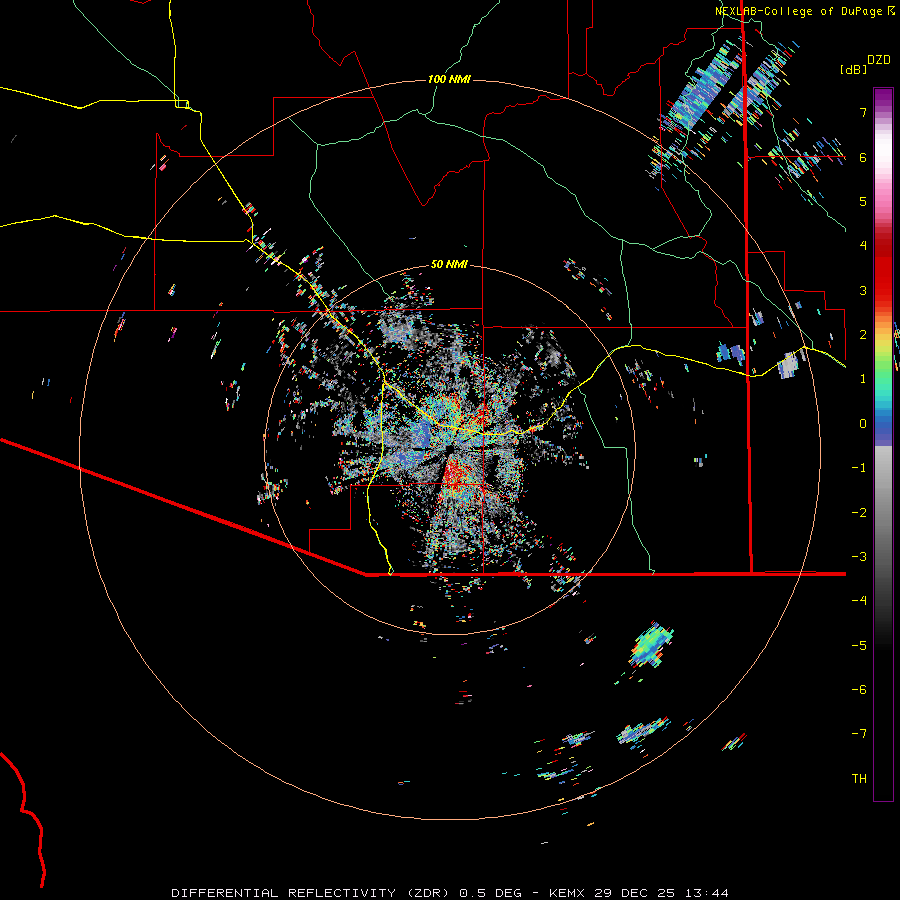
Task: Click the 3 value on the color scale
Action: [862, 290]
